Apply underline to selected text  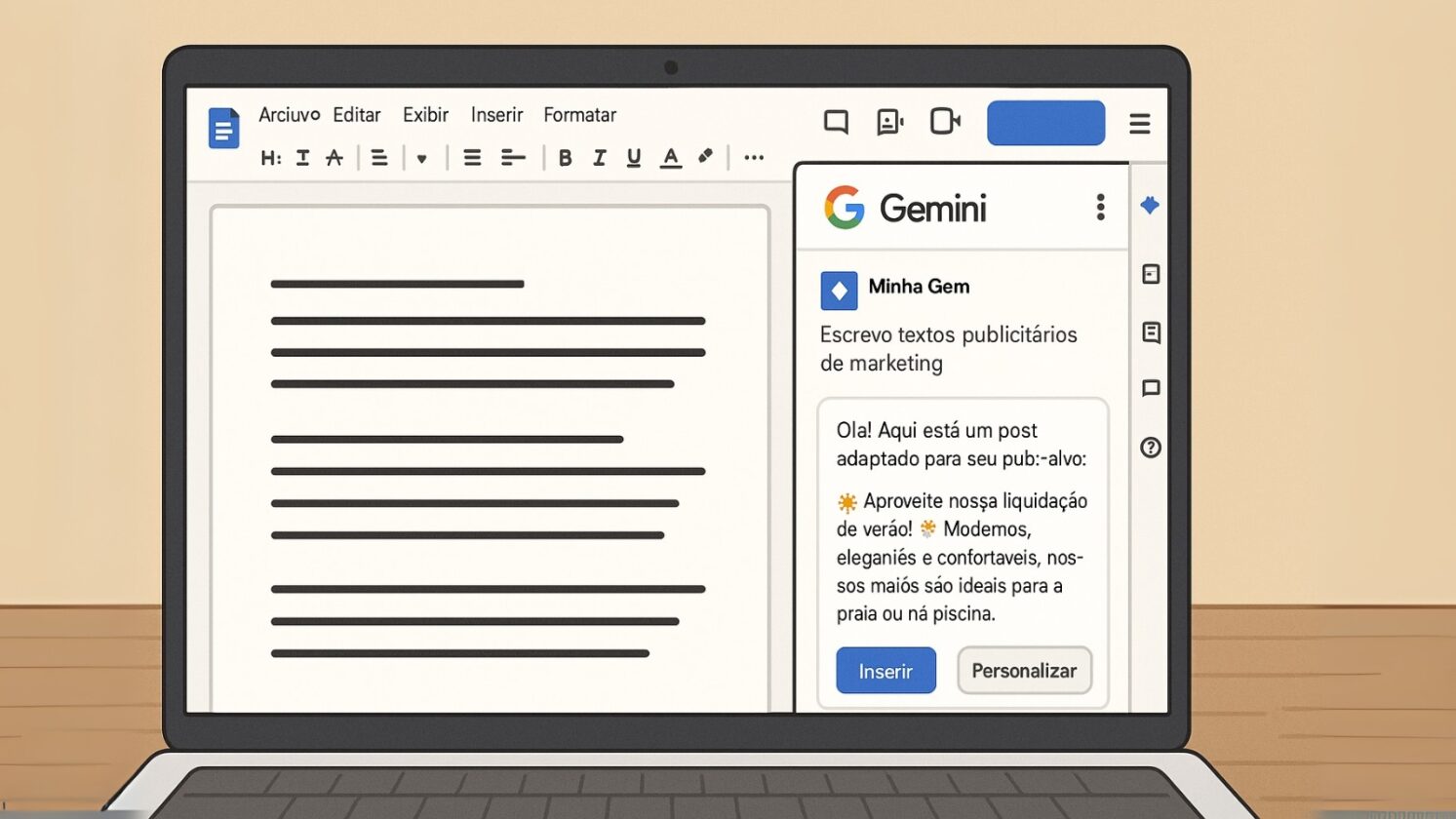pyautogui.click(x=634, y=157)
